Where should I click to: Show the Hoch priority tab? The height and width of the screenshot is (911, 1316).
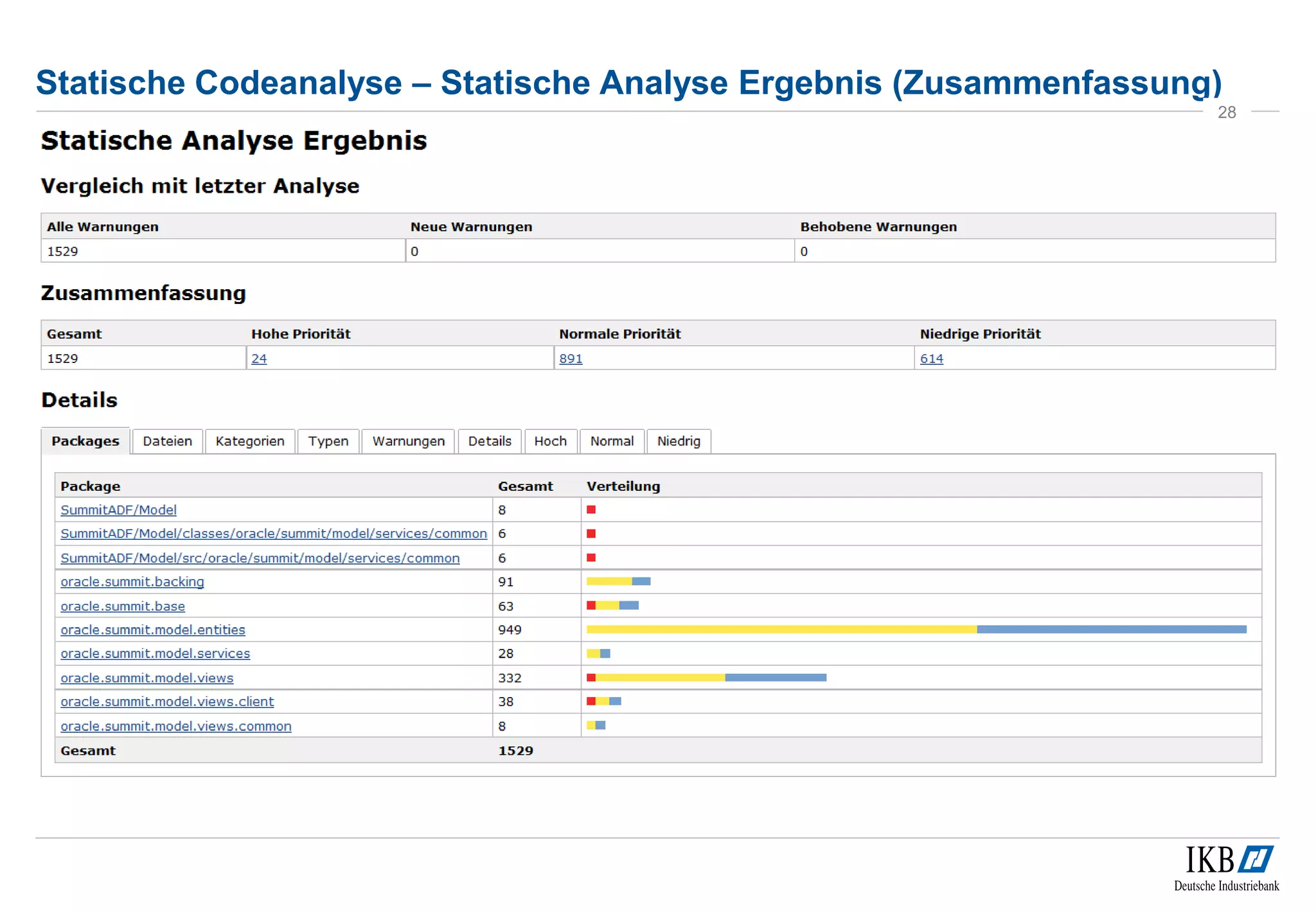coord(551,441)
